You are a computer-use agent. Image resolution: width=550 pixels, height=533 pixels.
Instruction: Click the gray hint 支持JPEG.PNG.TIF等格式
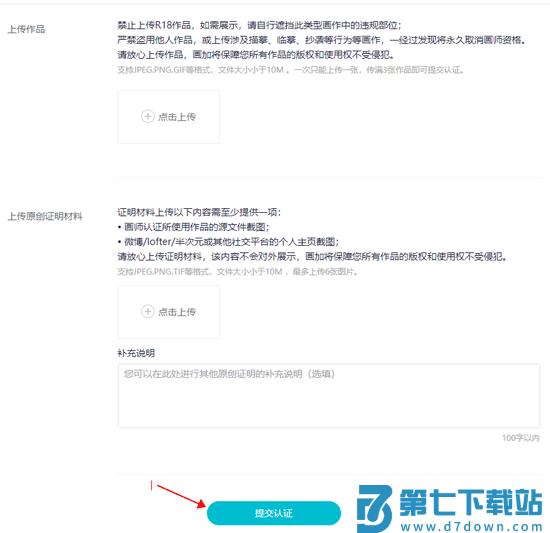coord(237,271)
